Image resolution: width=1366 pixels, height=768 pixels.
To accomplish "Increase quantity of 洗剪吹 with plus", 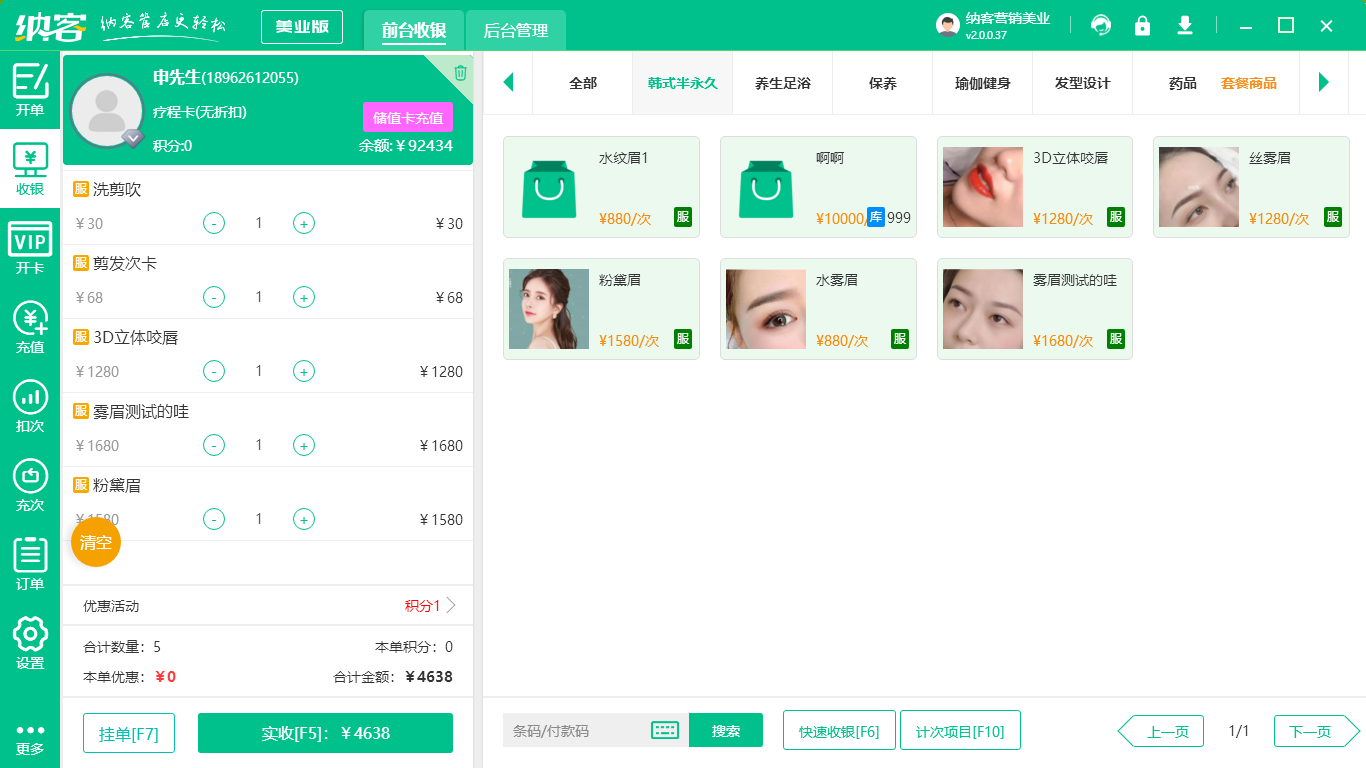I will tap(304, 223).
